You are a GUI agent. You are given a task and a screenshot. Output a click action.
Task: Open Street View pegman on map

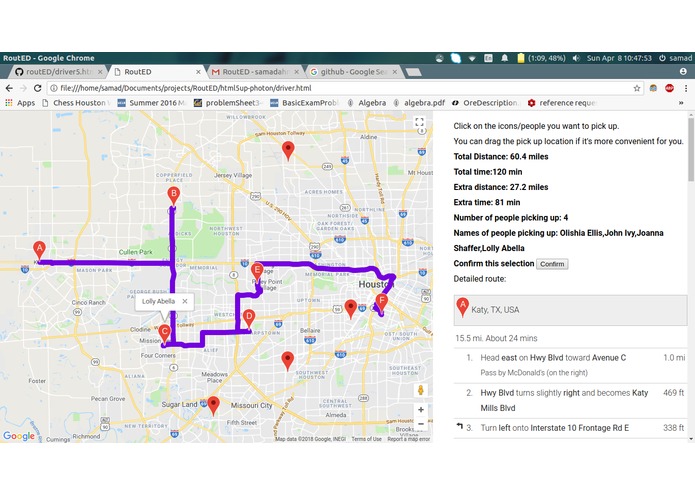pos(421,390)
